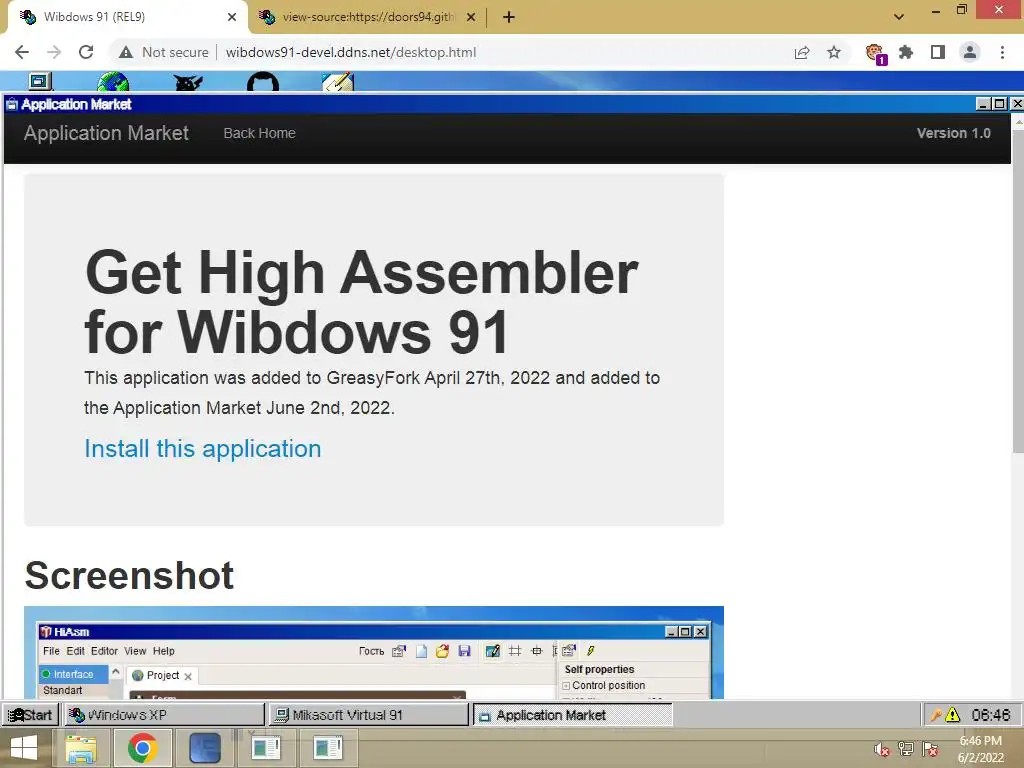1024x768 pixels.
Task: Toggle Chrome's side panel
Action: [938, 52]
